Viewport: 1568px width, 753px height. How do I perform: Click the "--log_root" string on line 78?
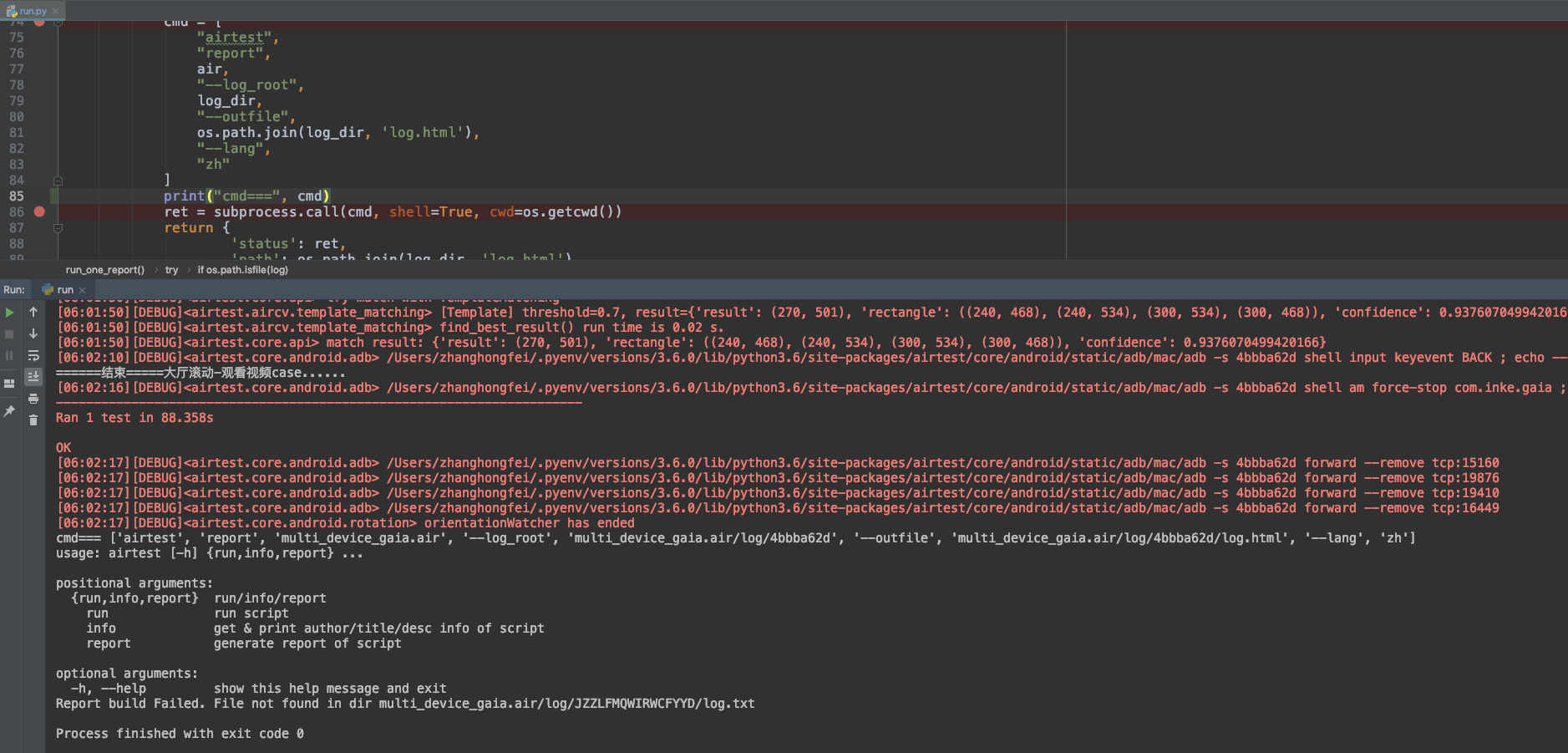coord(246,85)
